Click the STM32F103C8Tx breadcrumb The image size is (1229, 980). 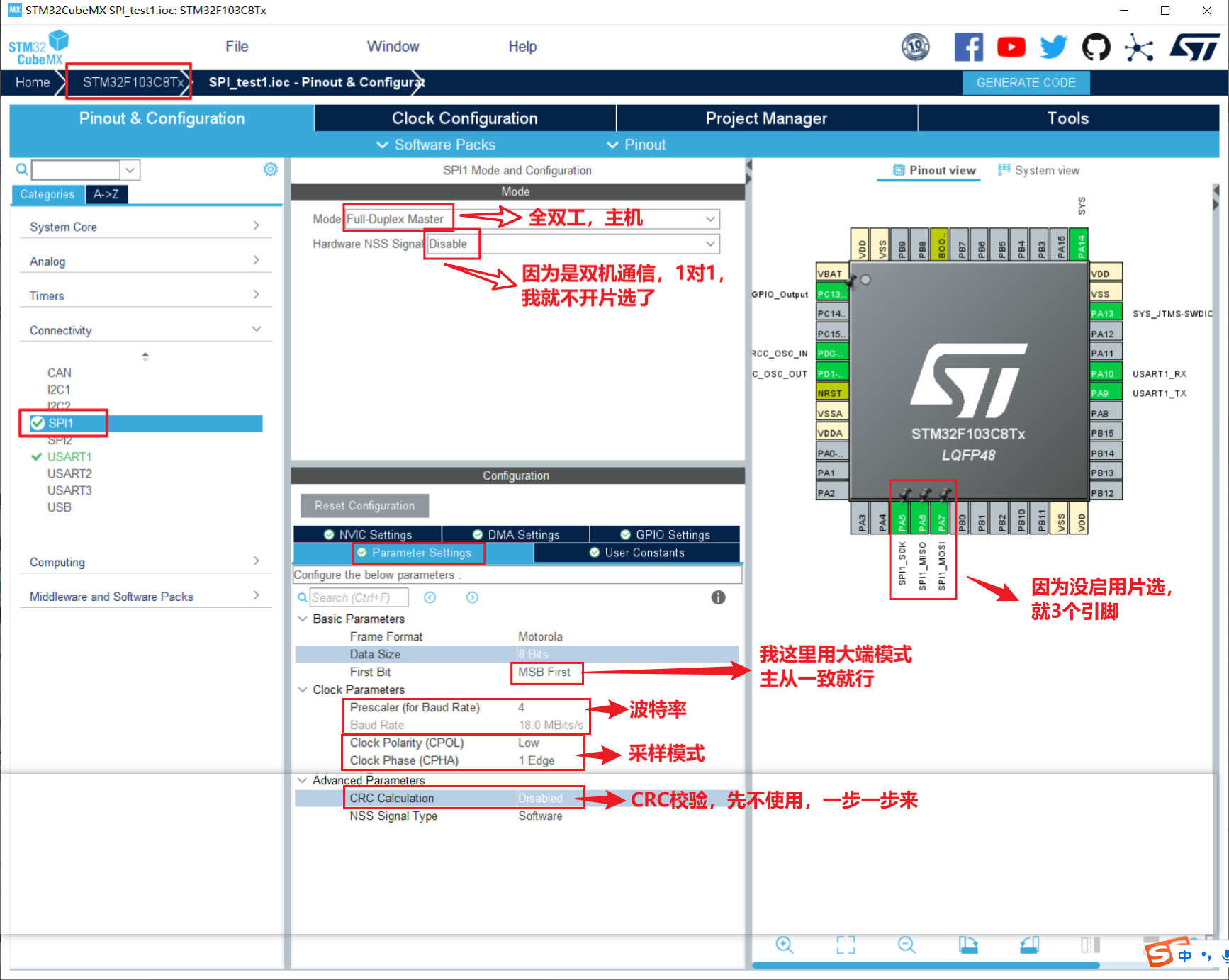tap(133, 82)
